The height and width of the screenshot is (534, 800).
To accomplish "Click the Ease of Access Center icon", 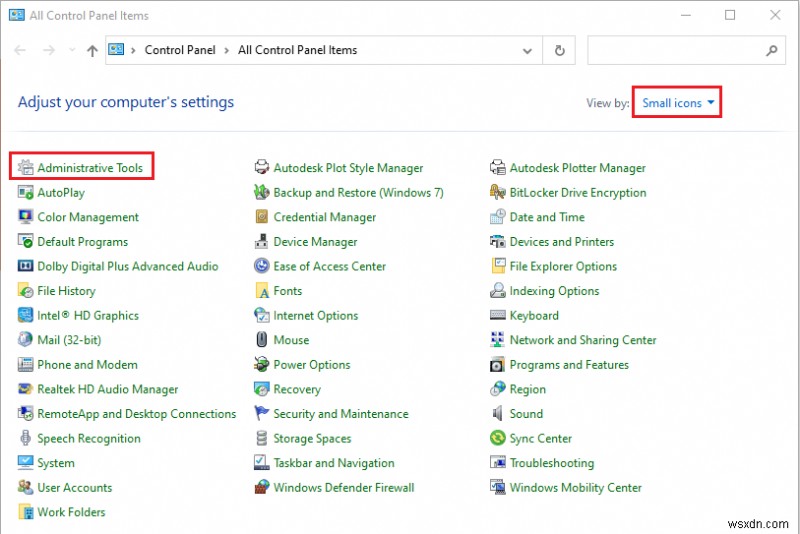I will 262,267.
